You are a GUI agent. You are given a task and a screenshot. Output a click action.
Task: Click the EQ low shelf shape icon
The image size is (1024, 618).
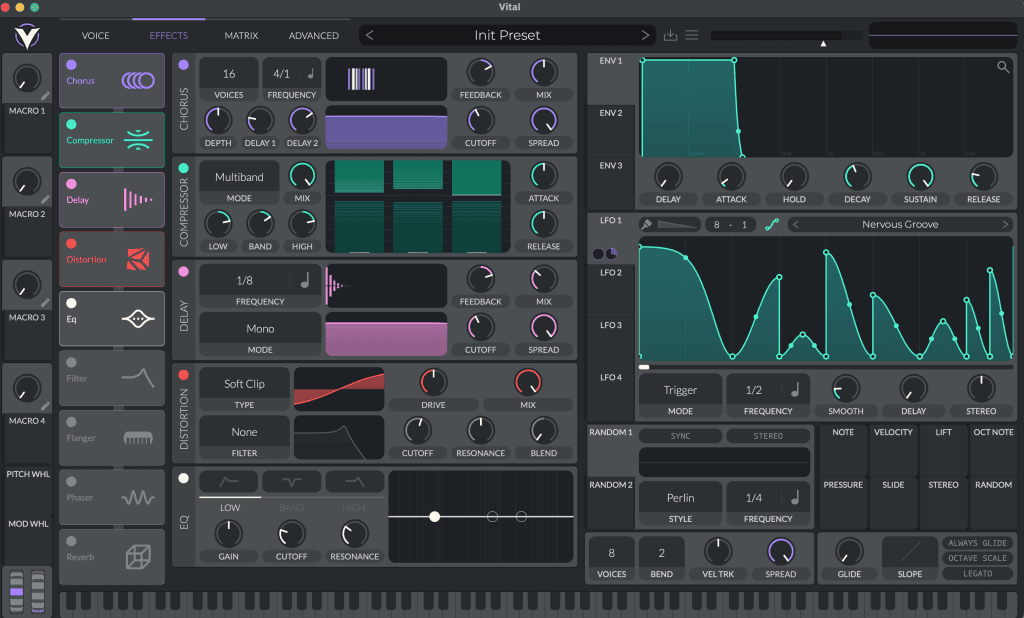[229, 482]
